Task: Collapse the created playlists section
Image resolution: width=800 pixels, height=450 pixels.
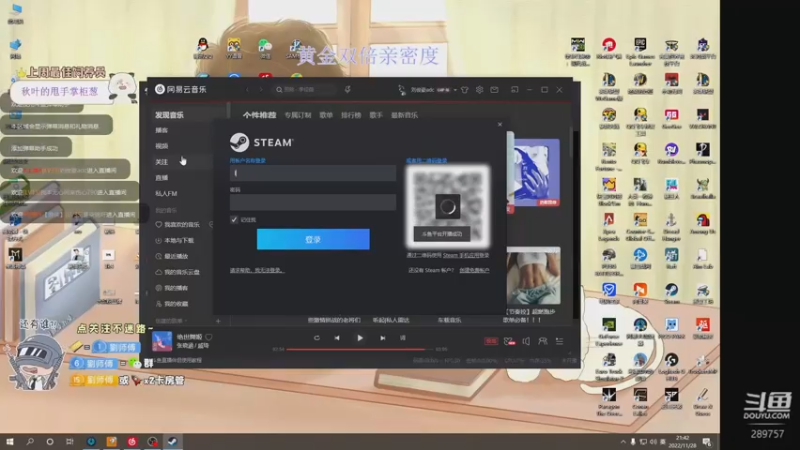Action: (x=171, y=321)
